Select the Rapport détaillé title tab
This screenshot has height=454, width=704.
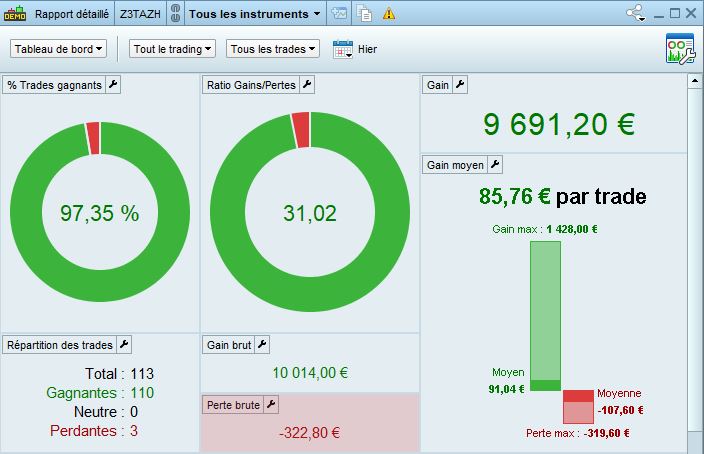click(72, 14)
